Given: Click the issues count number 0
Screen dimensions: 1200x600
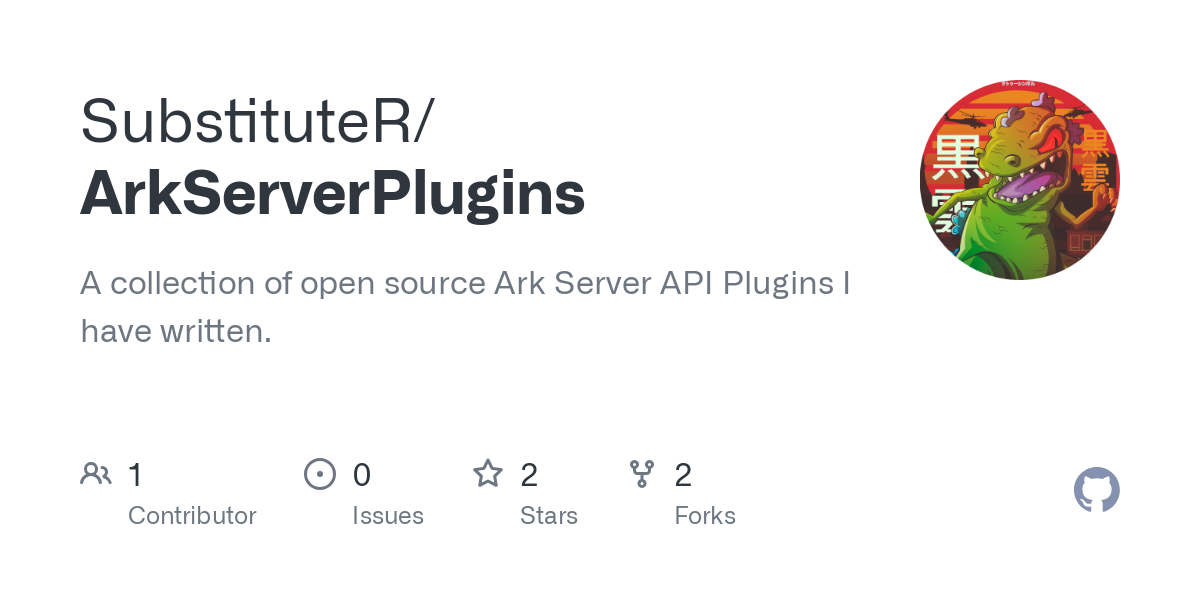Looking at the screenshot, I should coord(362,474).
